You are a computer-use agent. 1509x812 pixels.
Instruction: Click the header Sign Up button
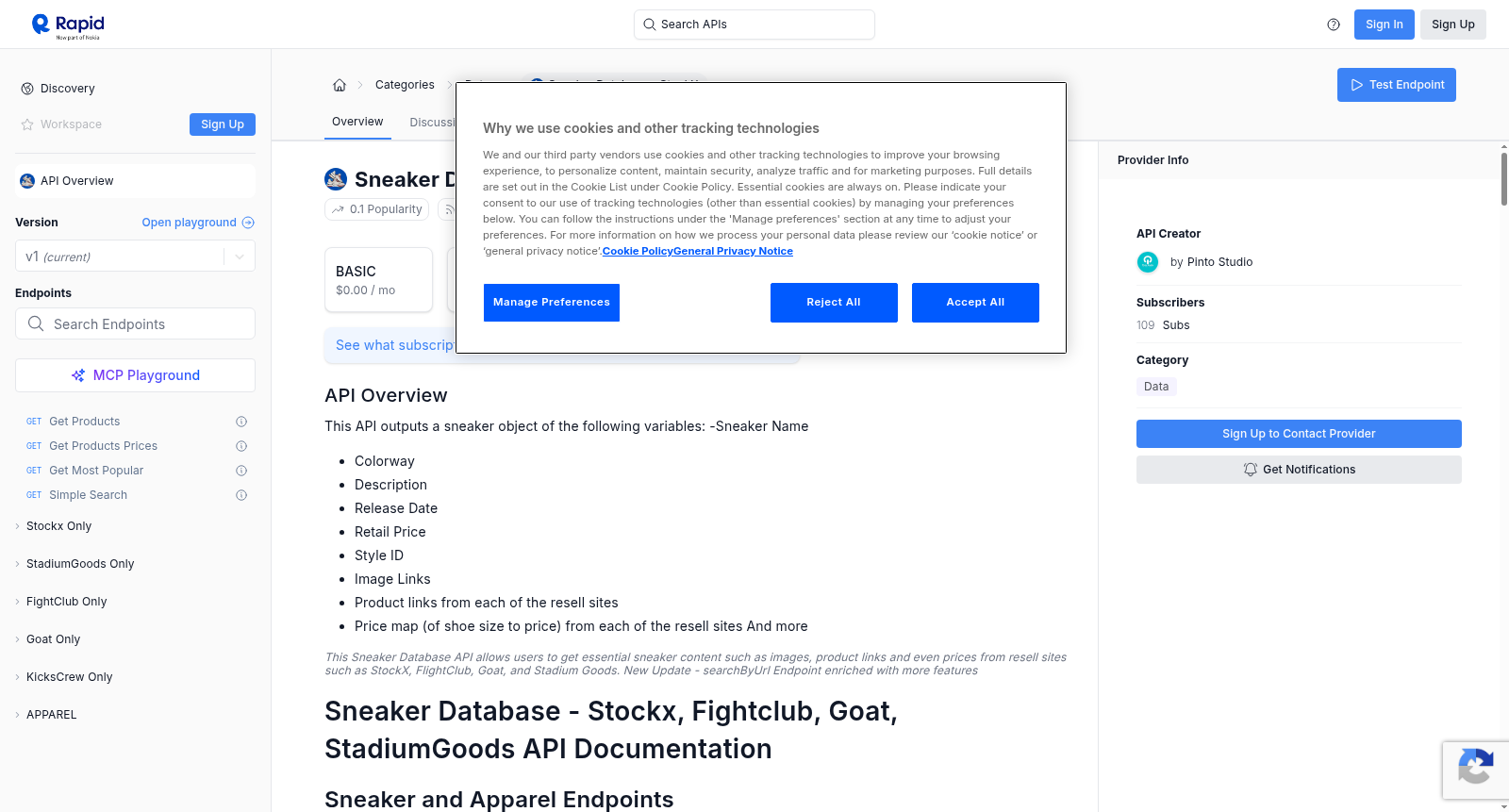click(x=1452, y=25)
